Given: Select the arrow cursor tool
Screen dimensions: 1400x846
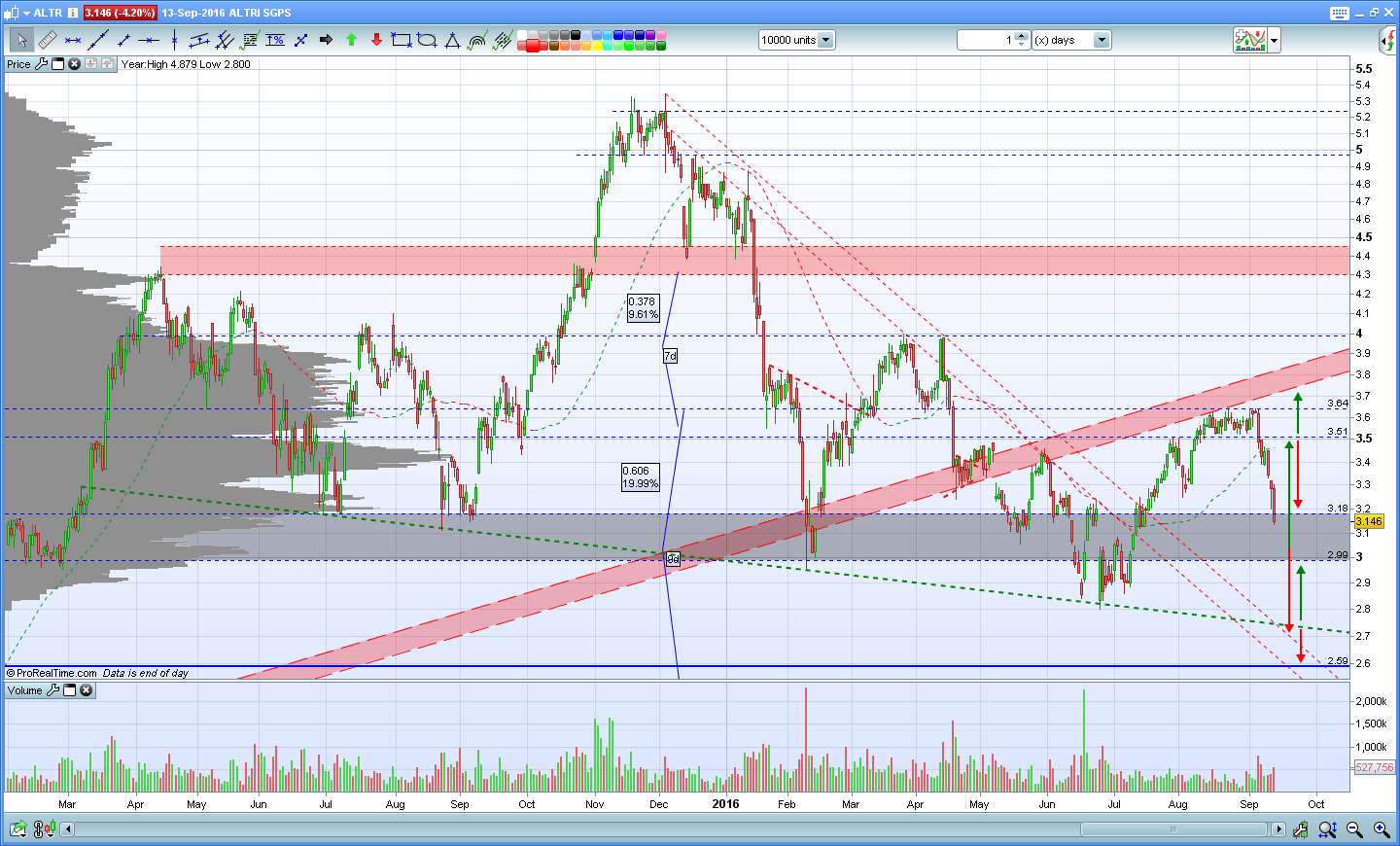Looking at the screenshot, I should [x=21, y=40].
